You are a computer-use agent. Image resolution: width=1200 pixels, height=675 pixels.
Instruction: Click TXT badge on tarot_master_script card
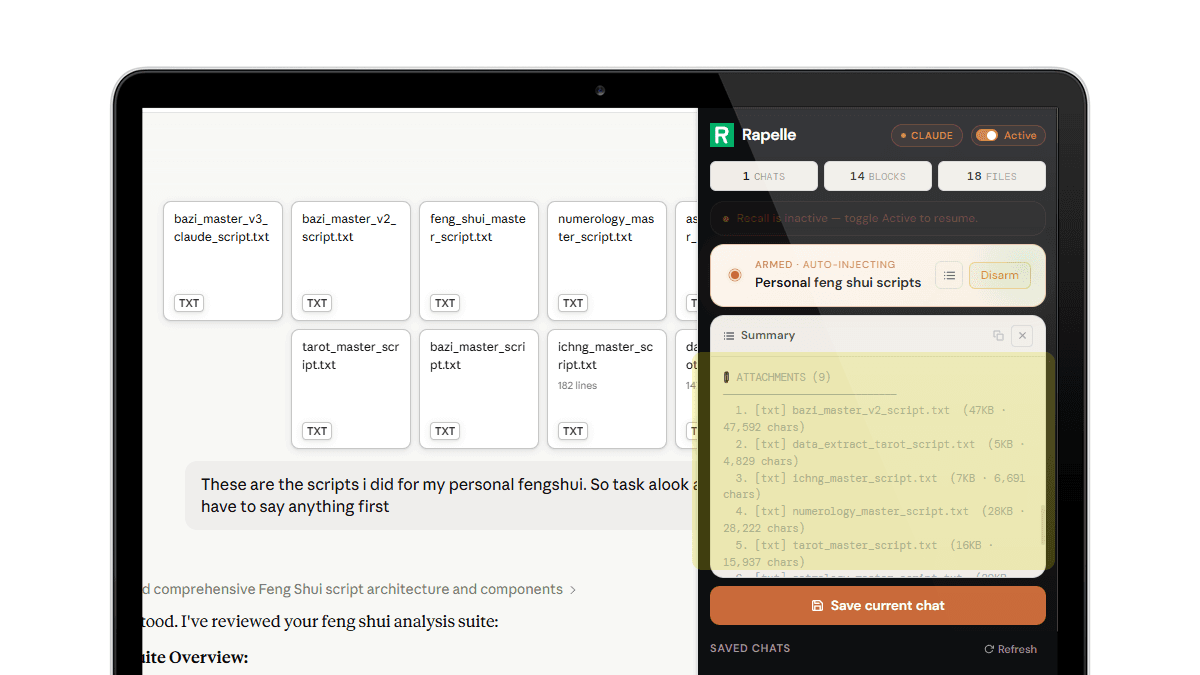tap(317, 431)
